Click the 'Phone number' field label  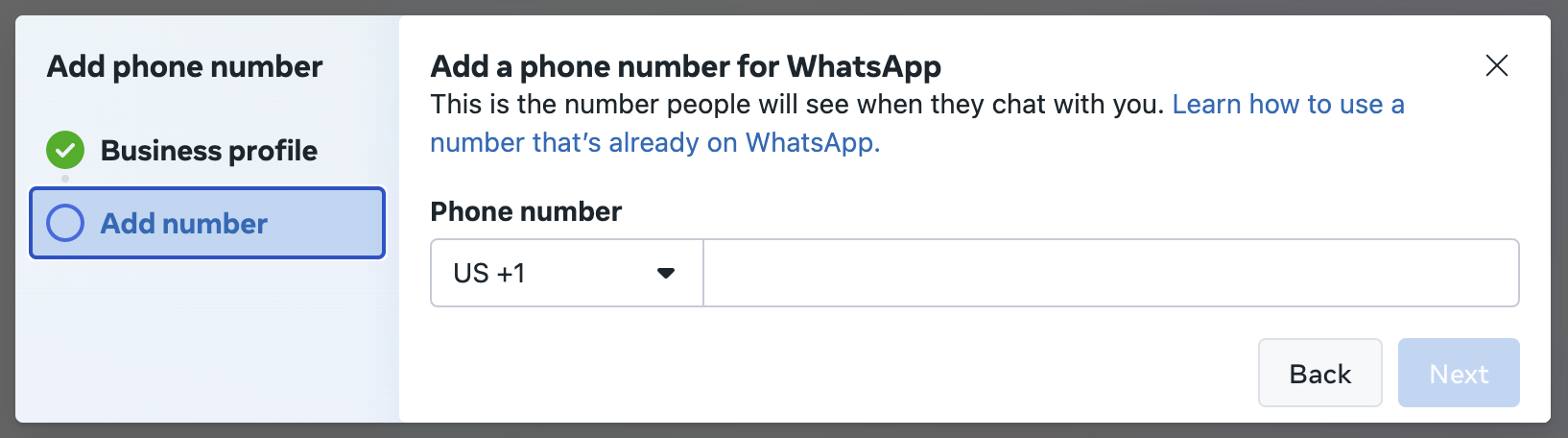point(526,211)
